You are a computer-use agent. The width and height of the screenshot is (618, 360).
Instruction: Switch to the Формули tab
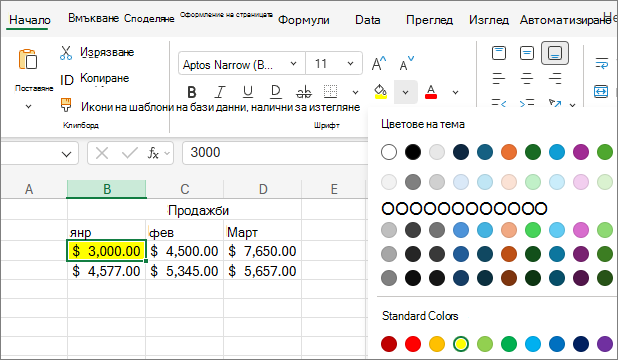point(303,20)
